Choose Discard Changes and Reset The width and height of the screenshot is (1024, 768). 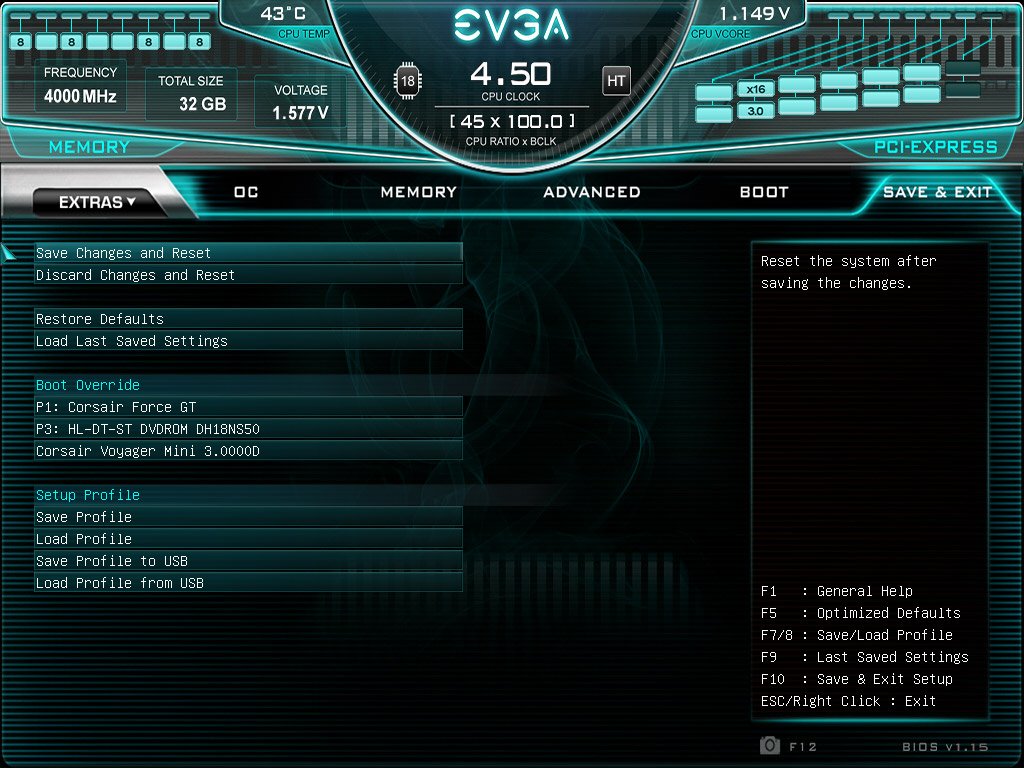click(248, 275)
